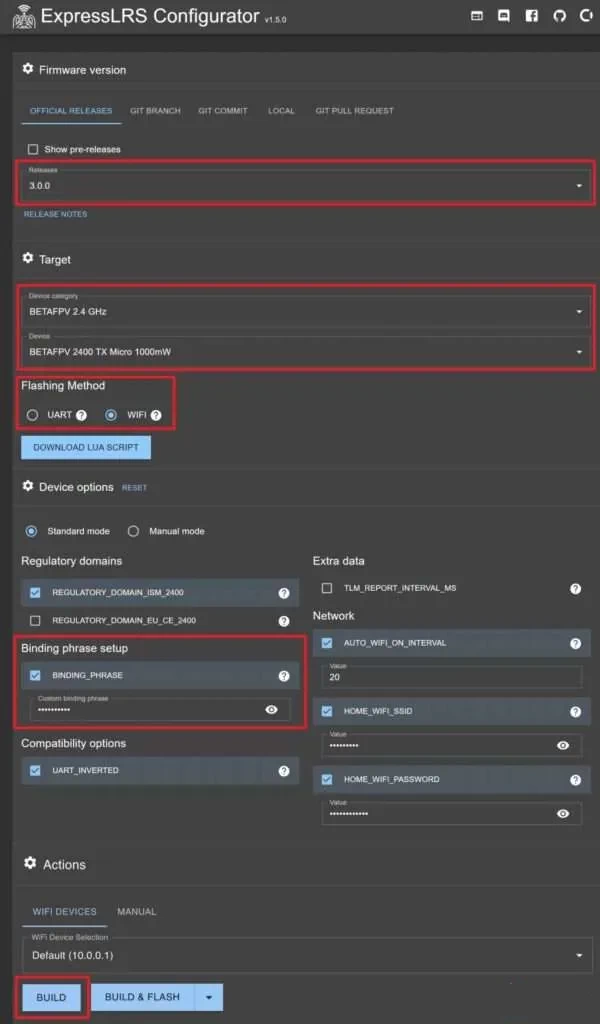The width and height of the screenshot is (600, 1024).
Task: Open the GitHub repository icon
Action: click(560, 16)
